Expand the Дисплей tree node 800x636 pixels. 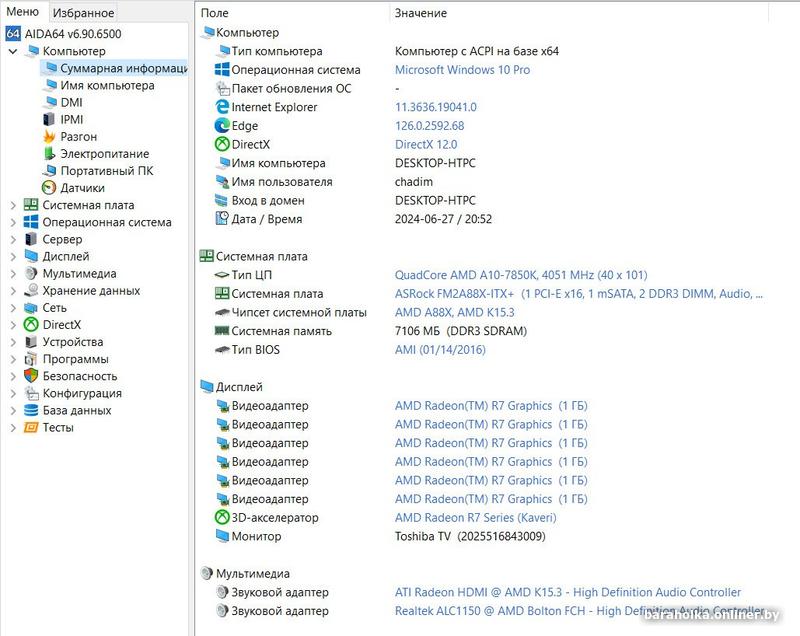click(13, 257)
